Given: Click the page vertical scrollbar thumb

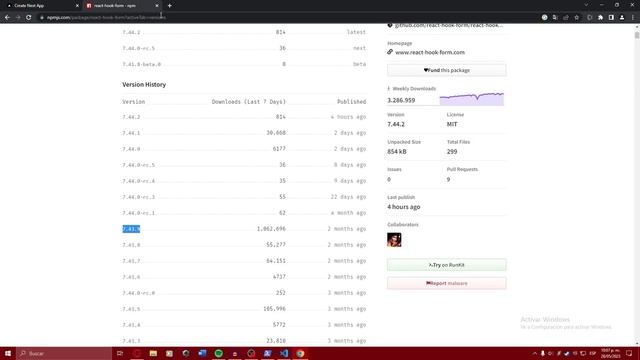Looking at the screenshot, I should [637, 36].
